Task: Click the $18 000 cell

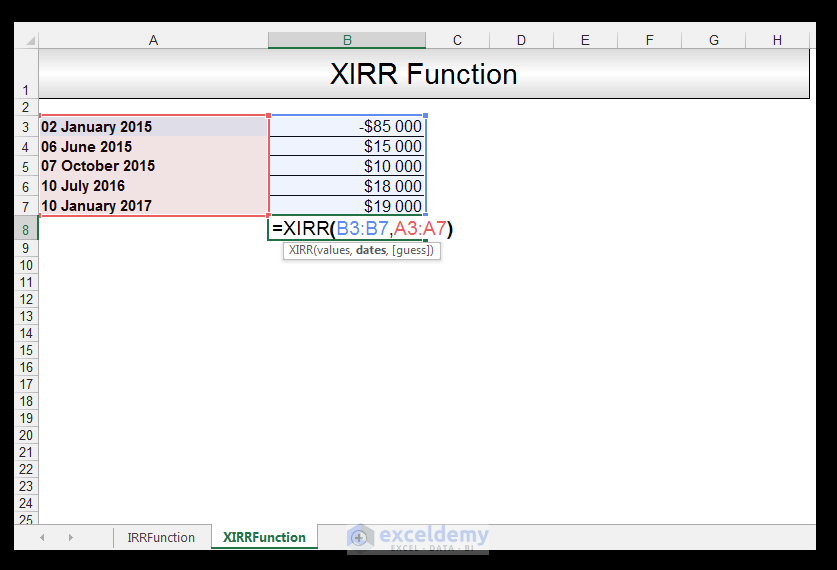Action: click(347, 186)
